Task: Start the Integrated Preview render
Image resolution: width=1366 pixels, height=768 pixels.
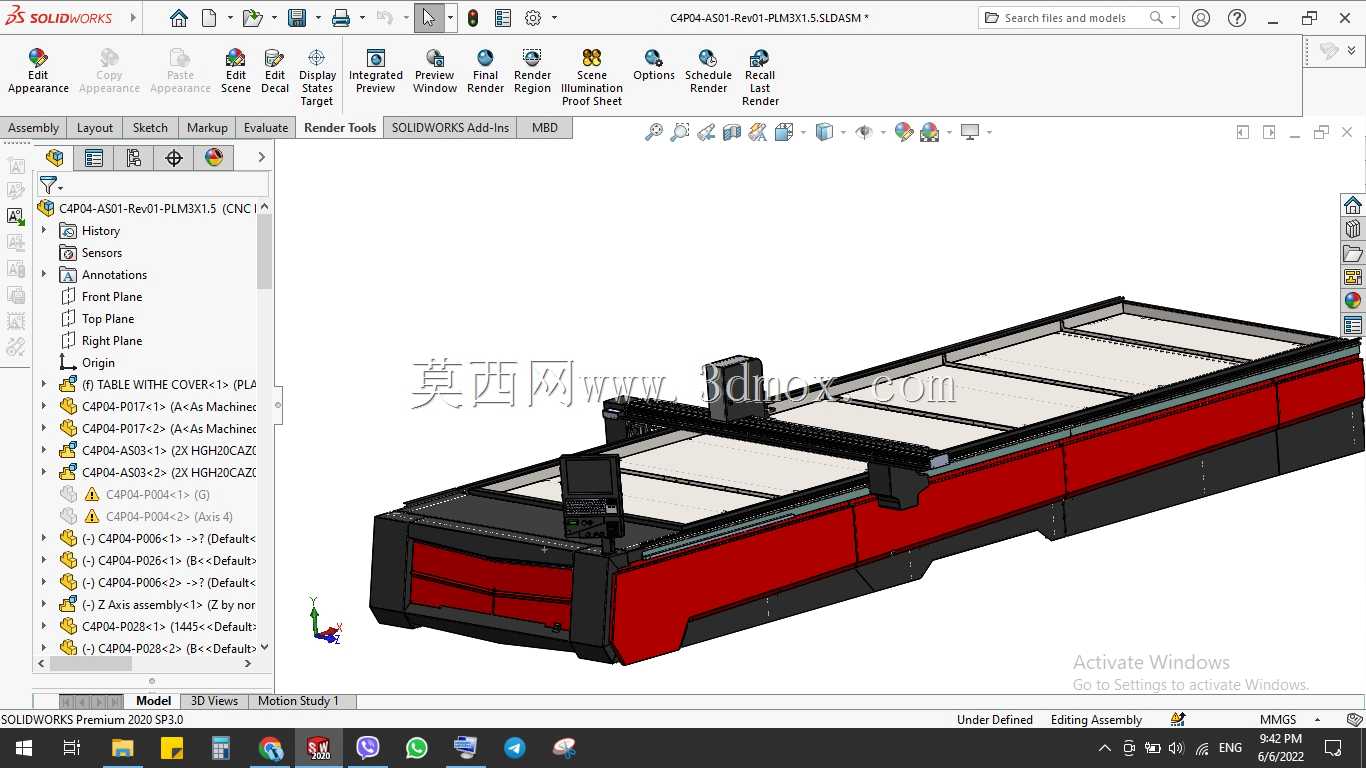Action: point(376,71)
